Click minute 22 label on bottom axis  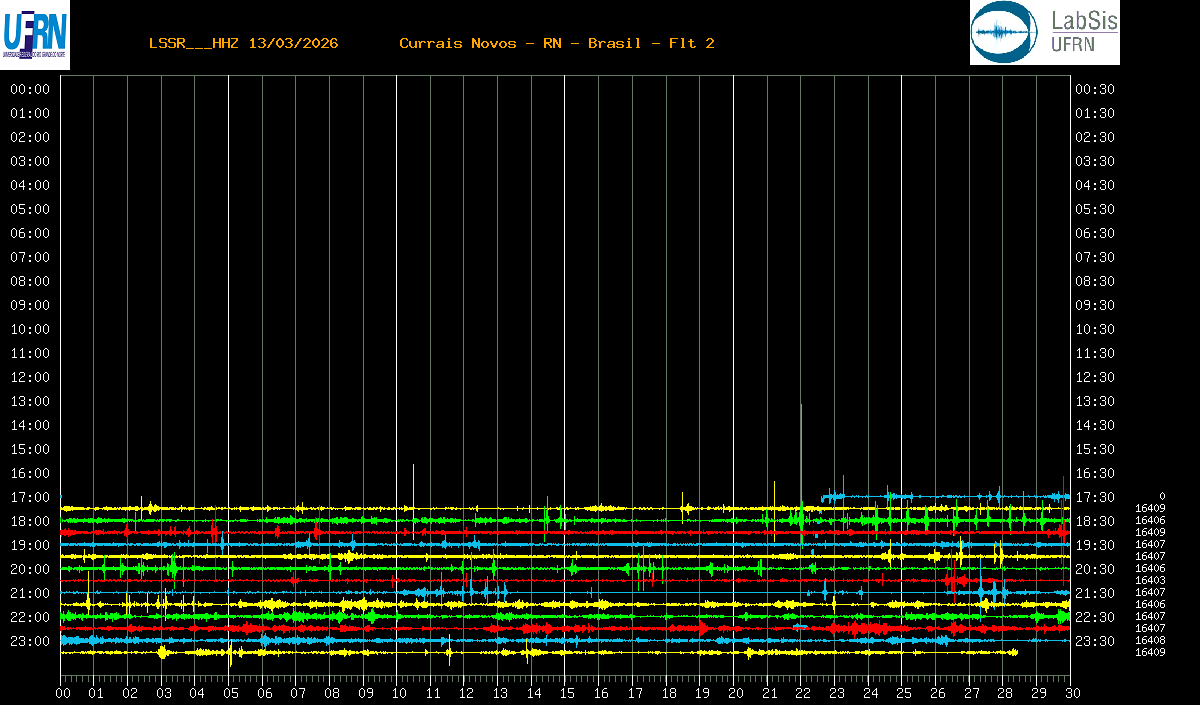pos(802,693)
